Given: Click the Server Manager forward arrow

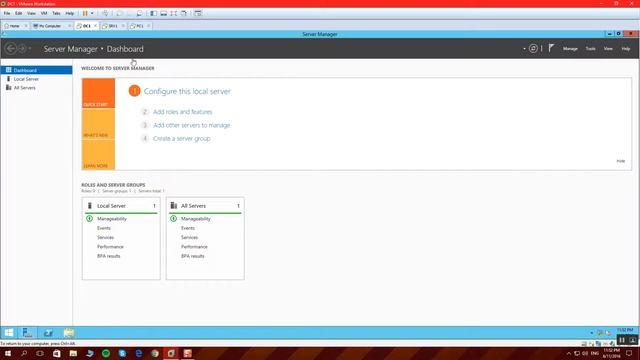Looking at the screenshot, I should 22,49.
